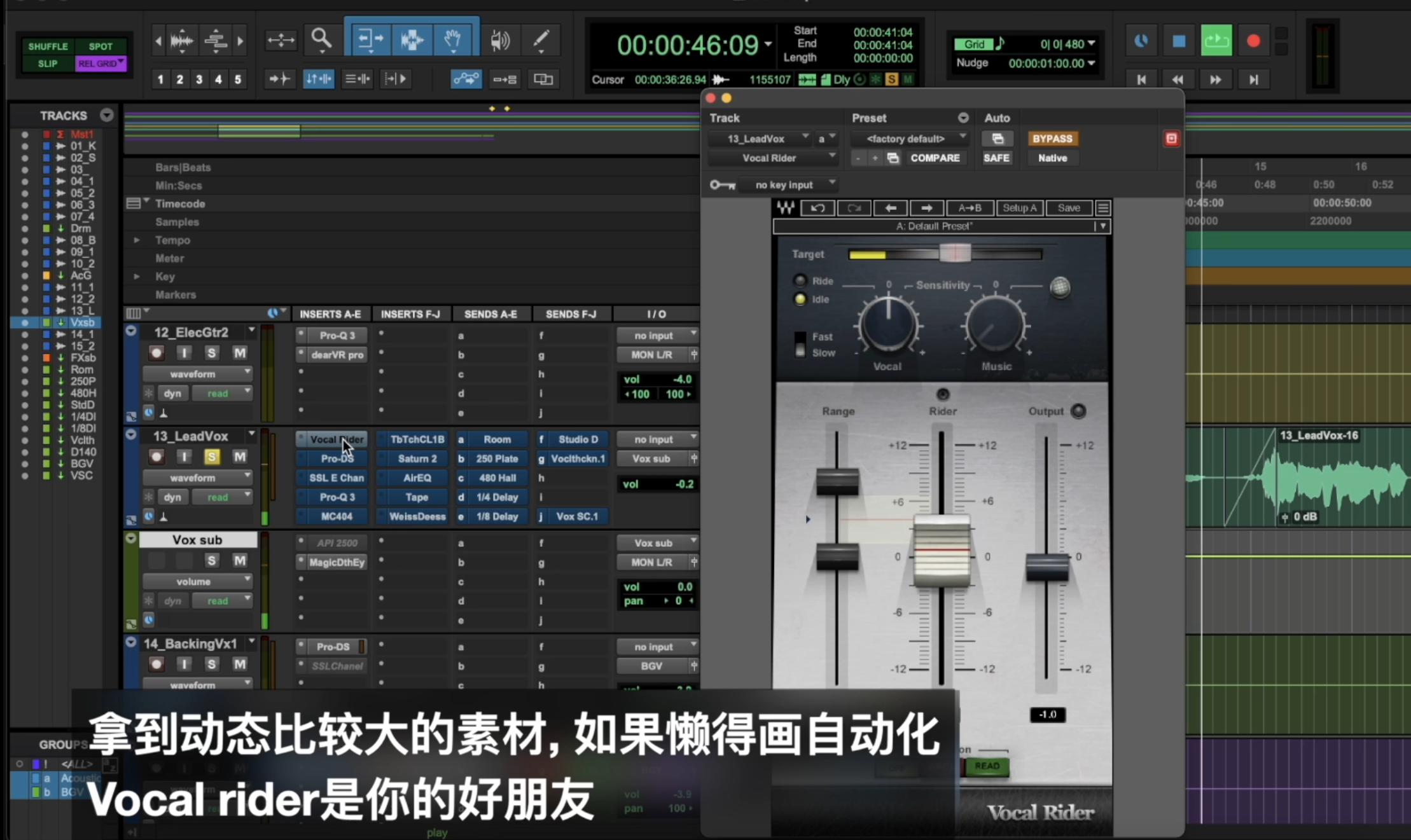The image size is (1411, 840).
Task: Click return to zero transport button
Action: [1141, 79]
